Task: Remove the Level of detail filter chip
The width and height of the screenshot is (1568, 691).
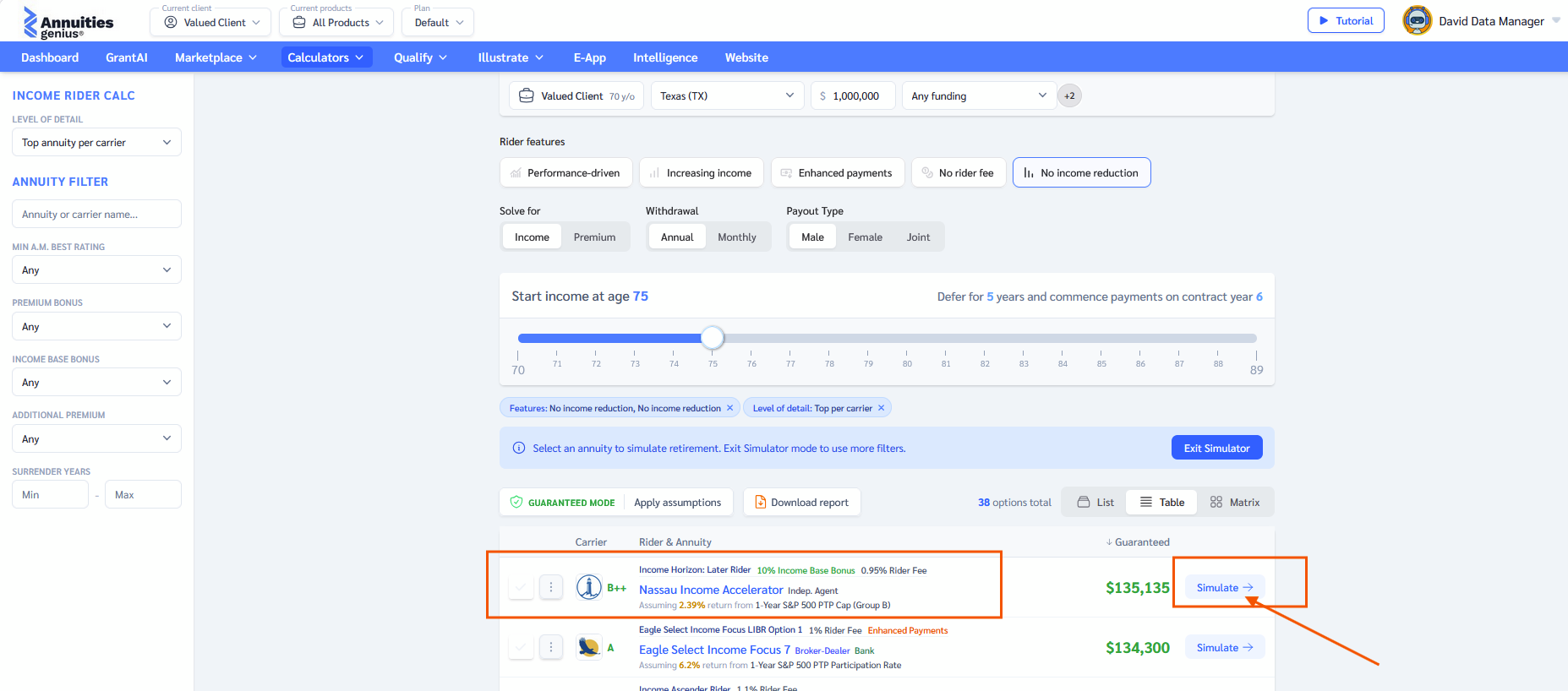Action: click(x=881, y=408)
